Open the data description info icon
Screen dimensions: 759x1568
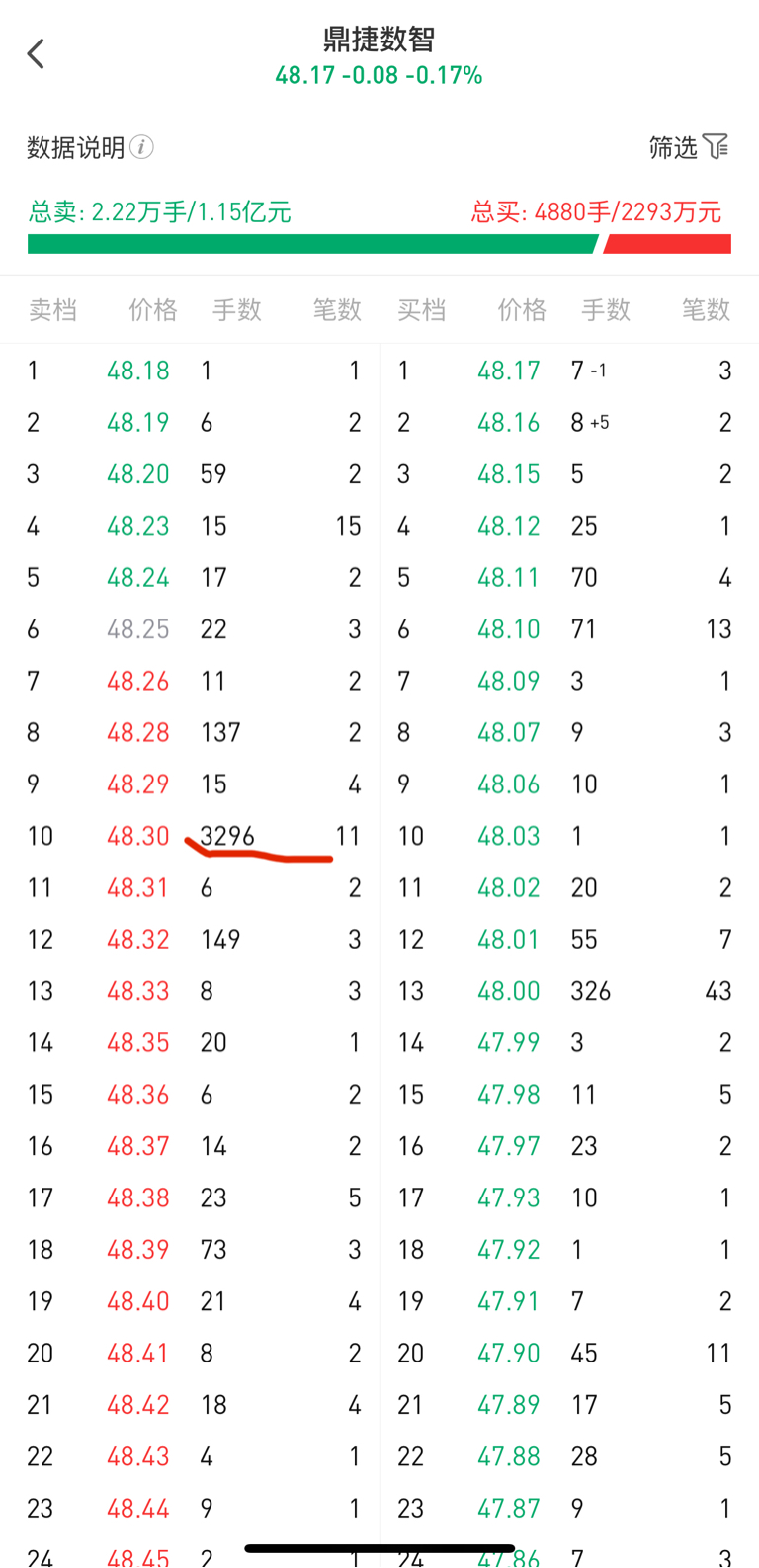142,147
